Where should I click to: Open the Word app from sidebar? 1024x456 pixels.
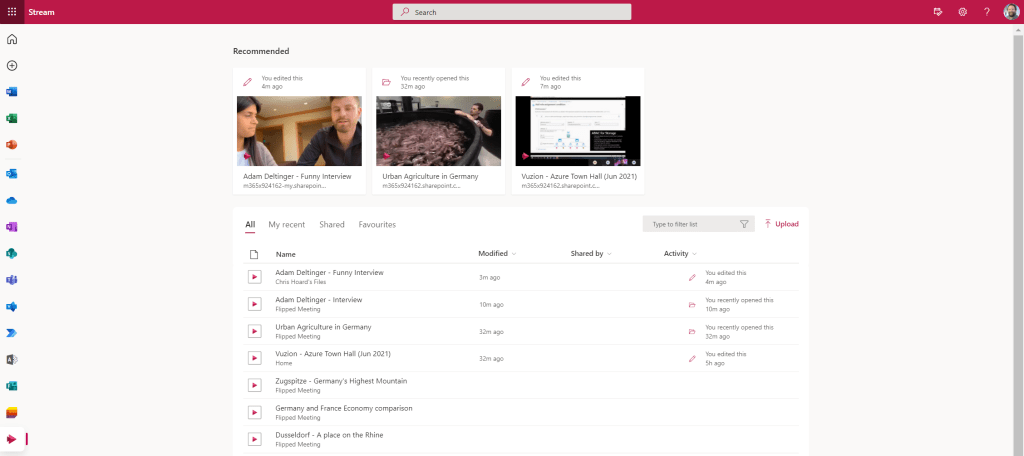coord(12,92)
